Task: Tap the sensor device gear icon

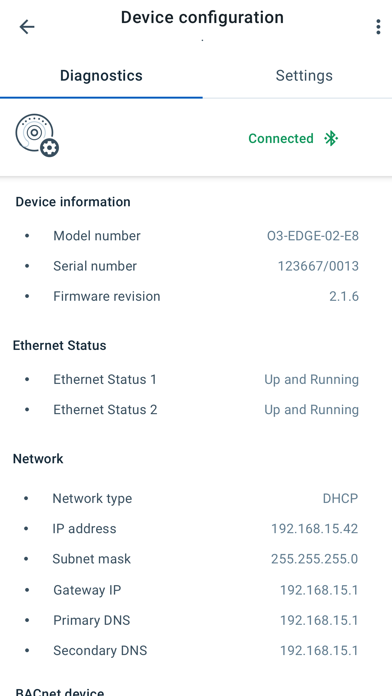Action: tap(37, 135)
